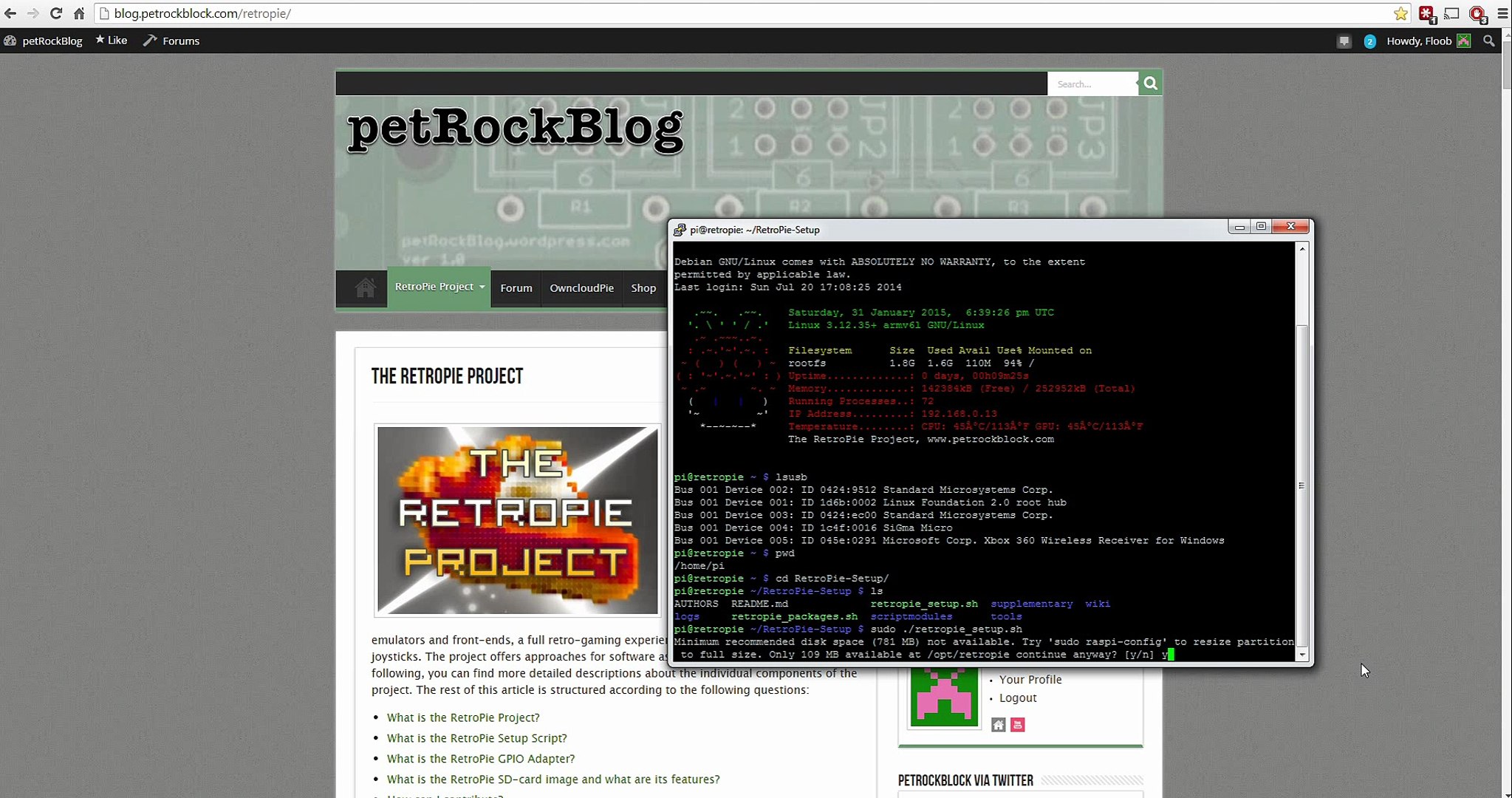
Task: Click into the Search... input field
Action: pos(1092,84)
